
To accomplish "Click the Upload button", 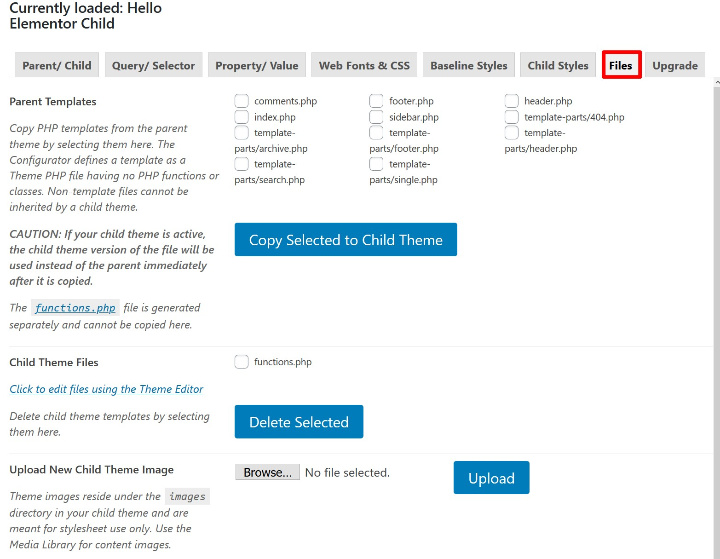I will click(x=491, y=478).
